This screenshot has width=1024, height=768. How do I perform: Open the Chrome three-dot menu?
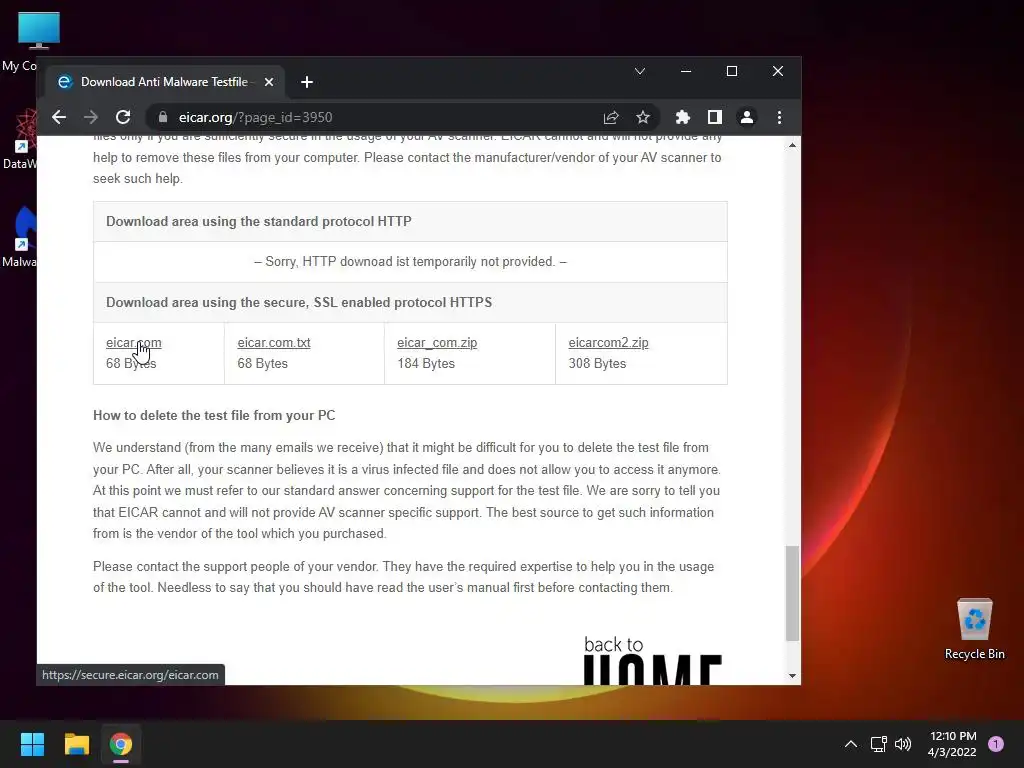tap(779, 118)
